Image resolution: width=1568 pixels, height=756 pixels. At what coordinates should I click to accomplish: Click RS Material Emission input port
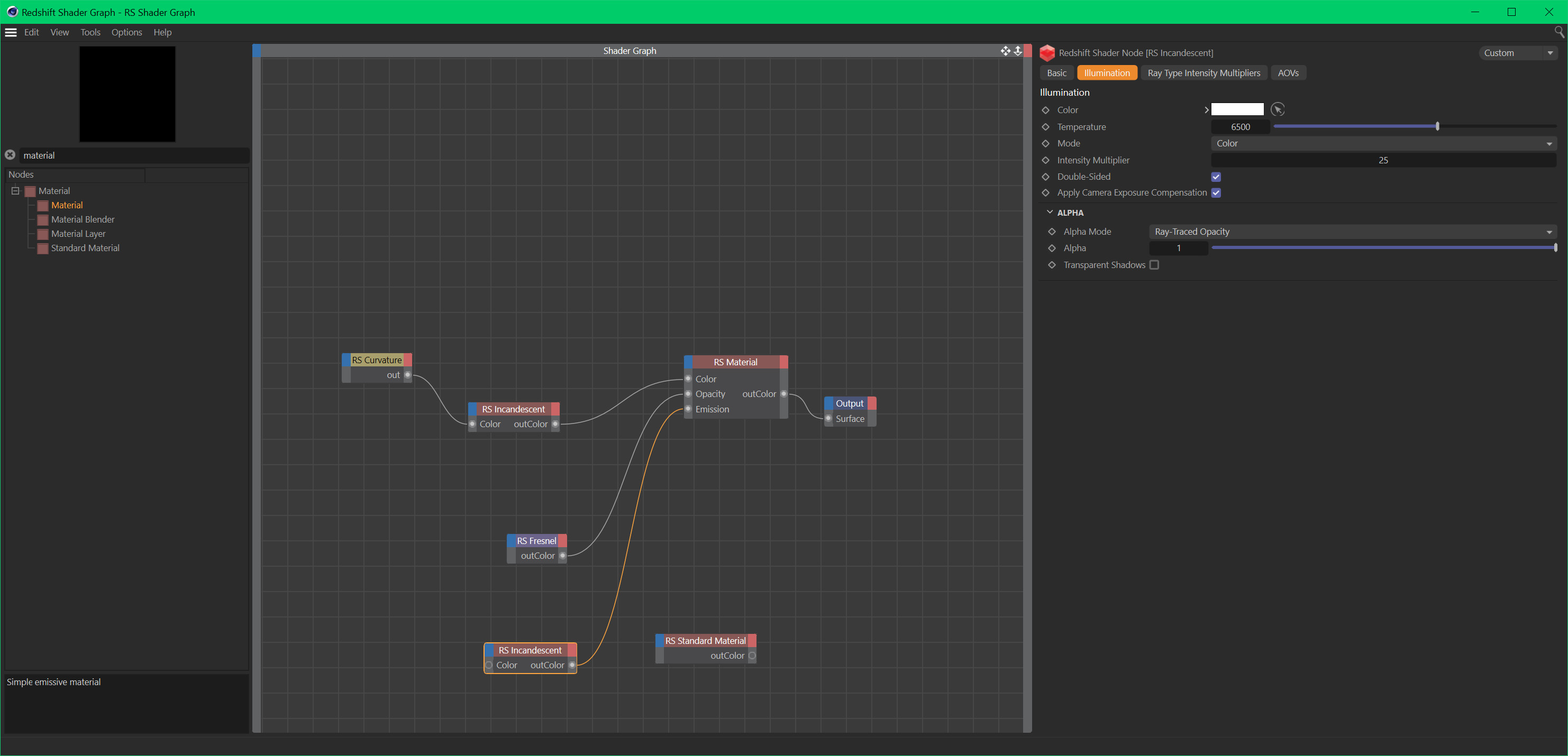688,409
